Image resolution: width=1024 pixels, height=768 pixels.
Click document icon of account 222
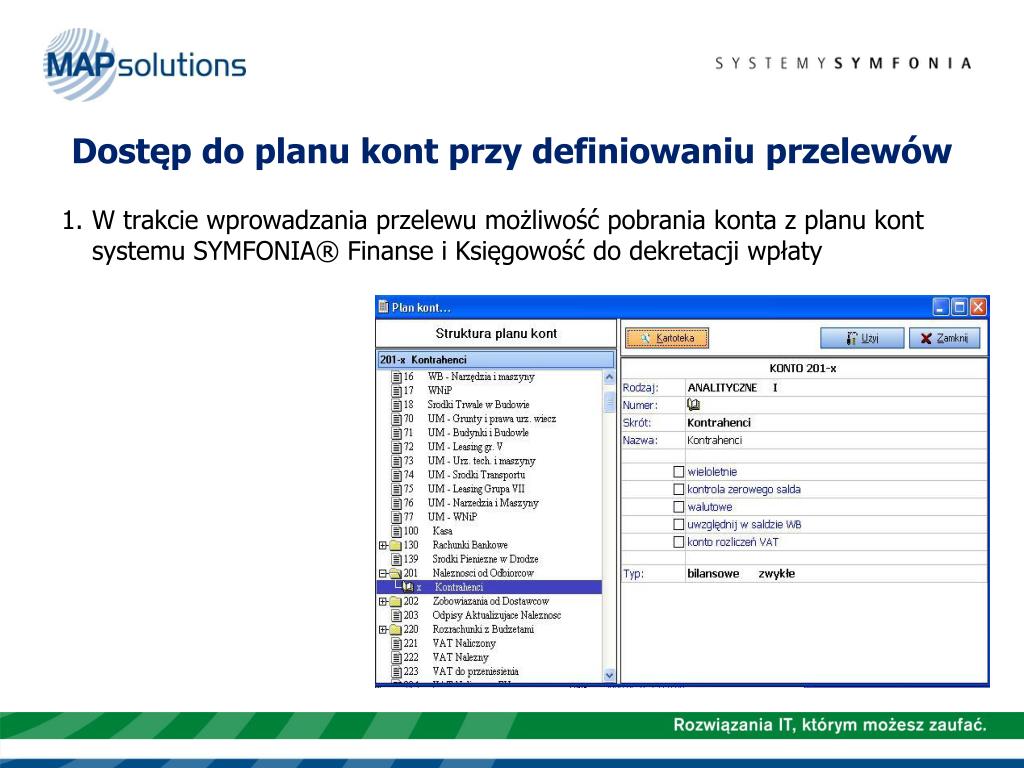coord(396,658)
